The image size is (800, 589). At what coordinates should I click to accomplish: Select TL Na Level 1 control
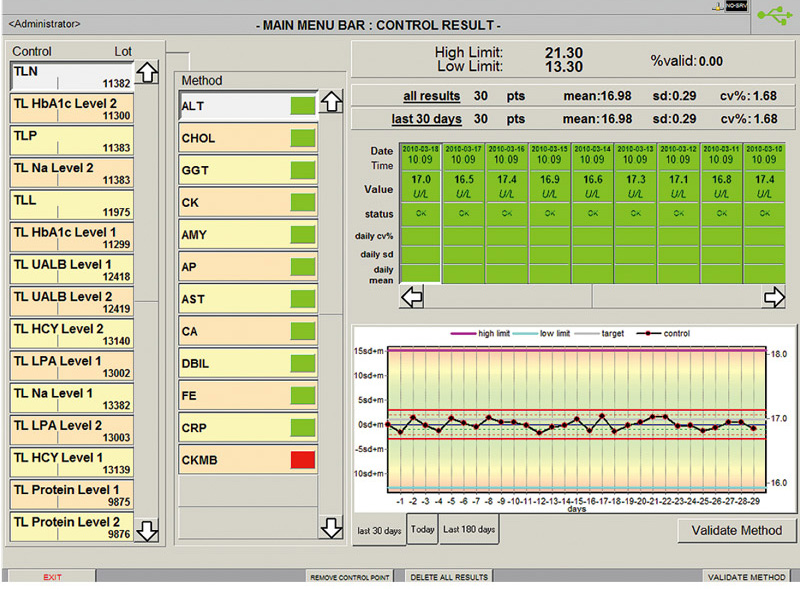tap(72, 398)
